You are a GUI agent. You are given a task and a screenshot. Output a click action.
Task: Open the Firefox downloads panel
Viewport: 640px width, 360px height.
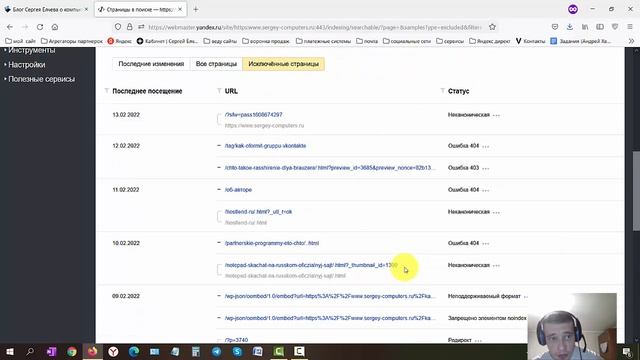click(x=570, y=27)
